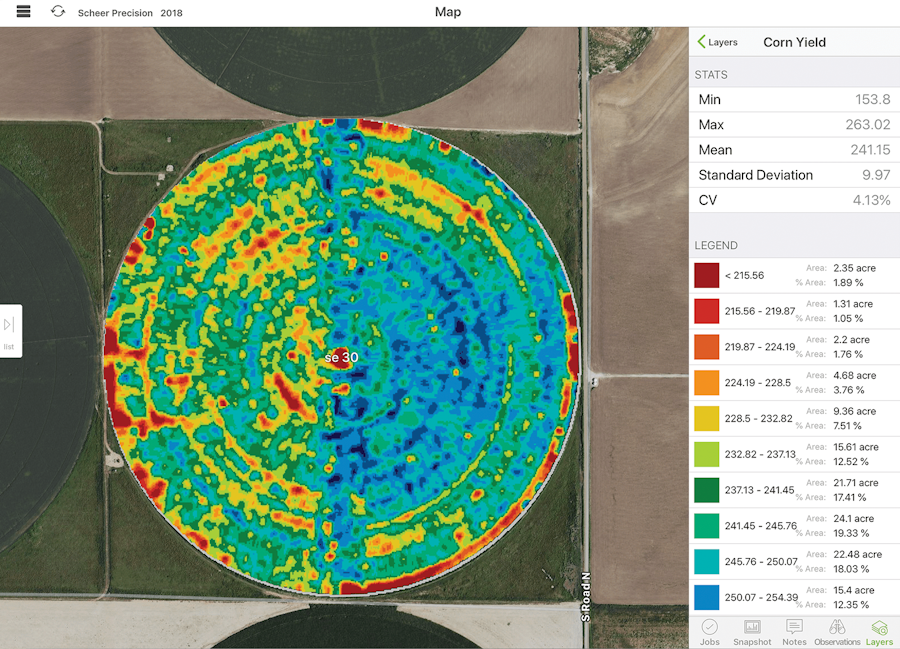Open Observations binoculars icon
Viewport: 900px width, 649px height.
coord(837,627)
